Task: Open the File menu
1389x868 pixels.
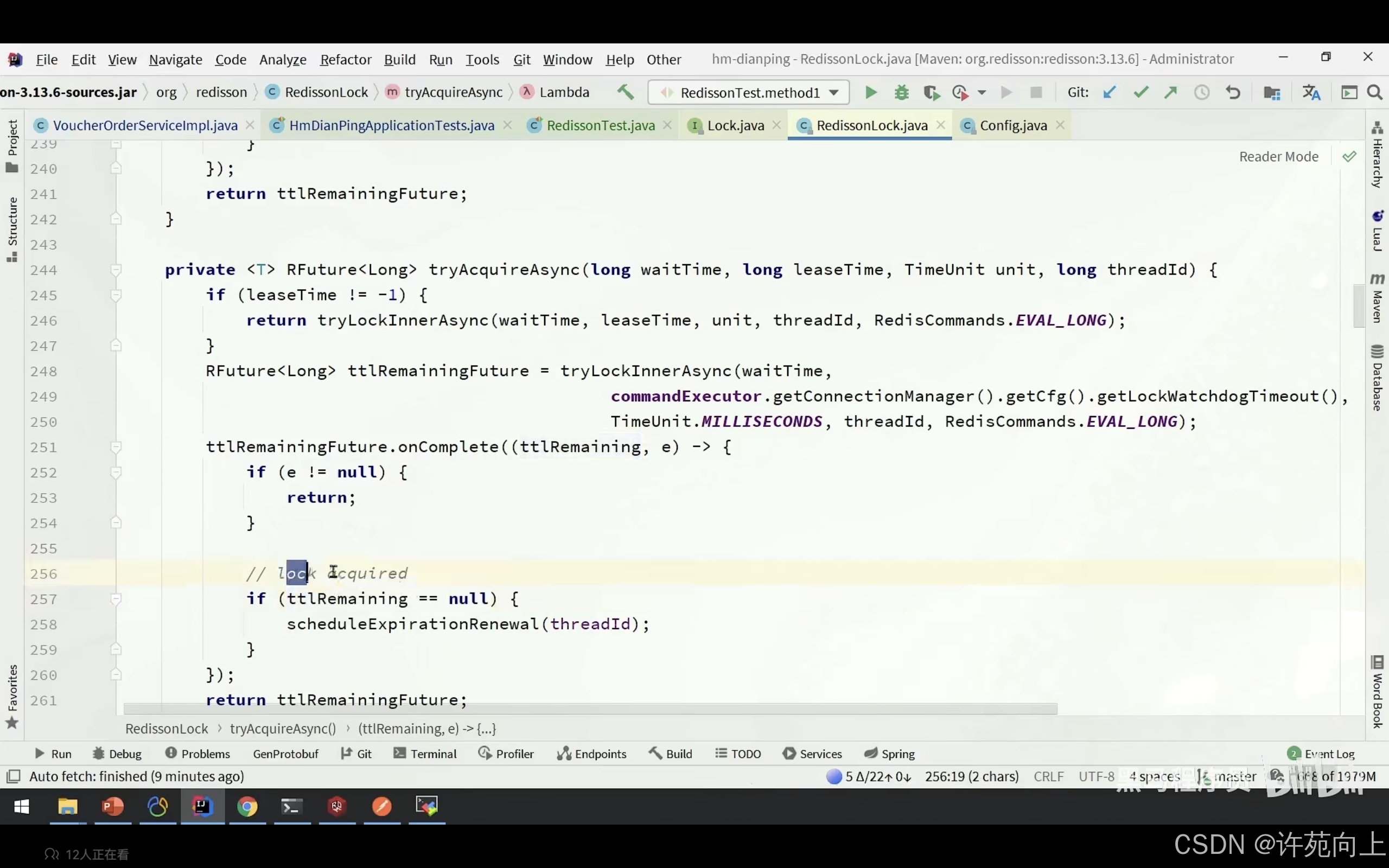Action: 47,59
